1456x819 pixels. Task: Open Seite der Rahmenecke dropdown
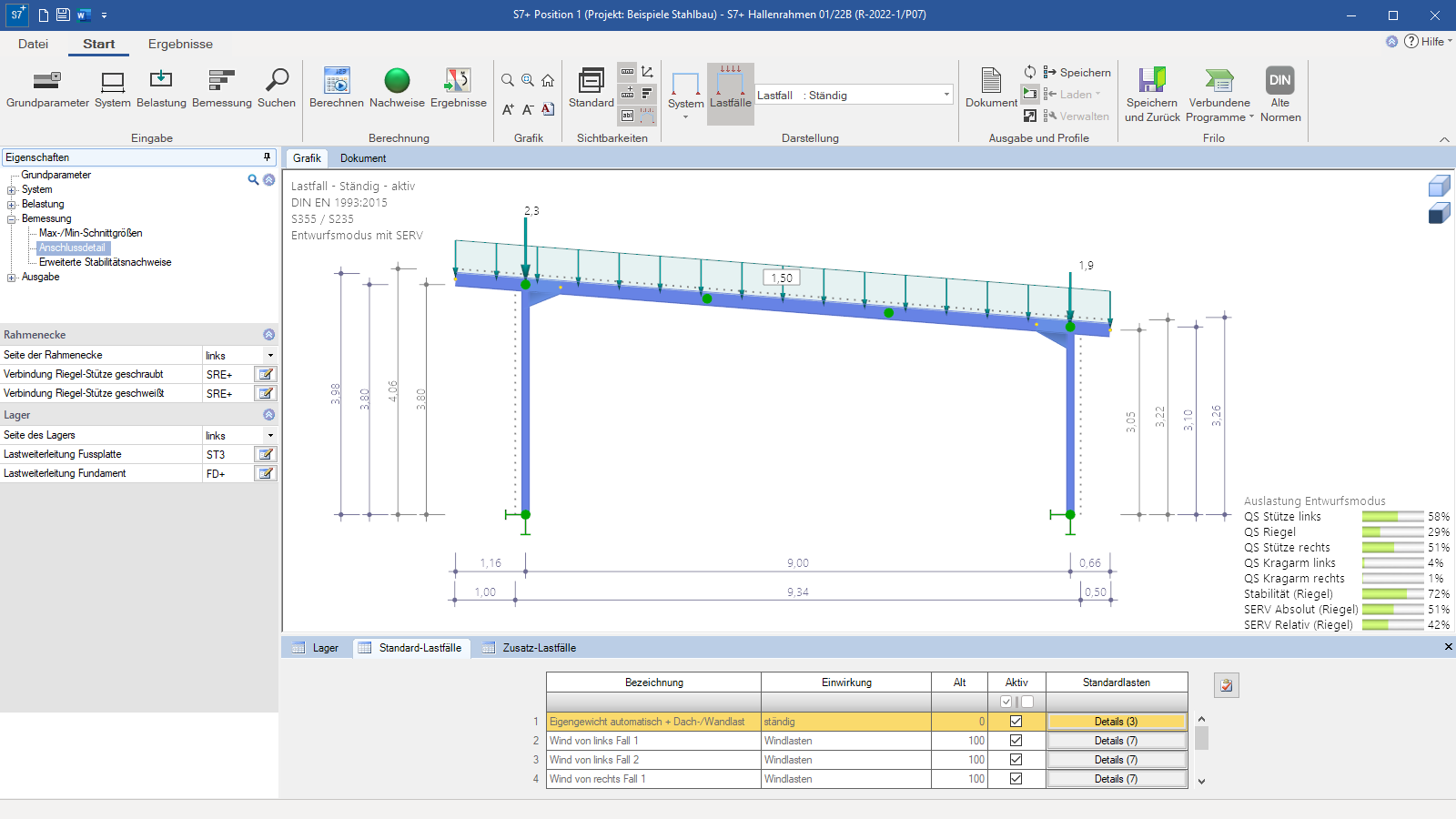(x=269, y=355)
